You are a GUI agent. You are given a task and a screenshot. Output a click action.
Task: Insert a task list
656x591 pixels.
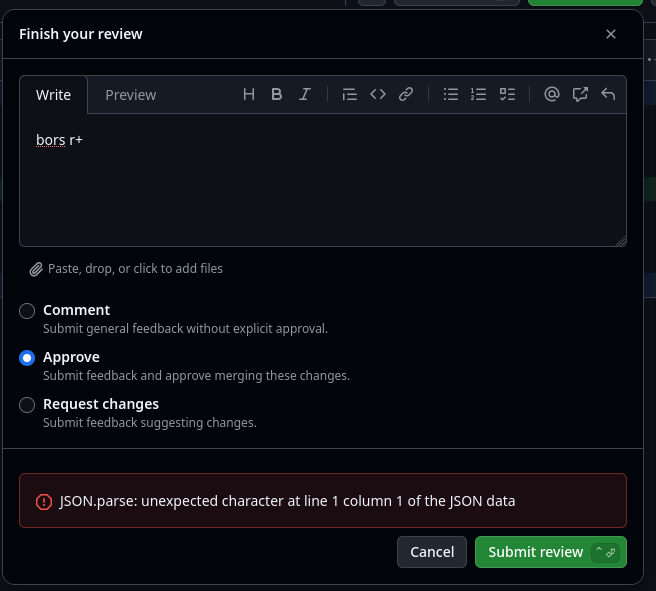coord(507,94)
